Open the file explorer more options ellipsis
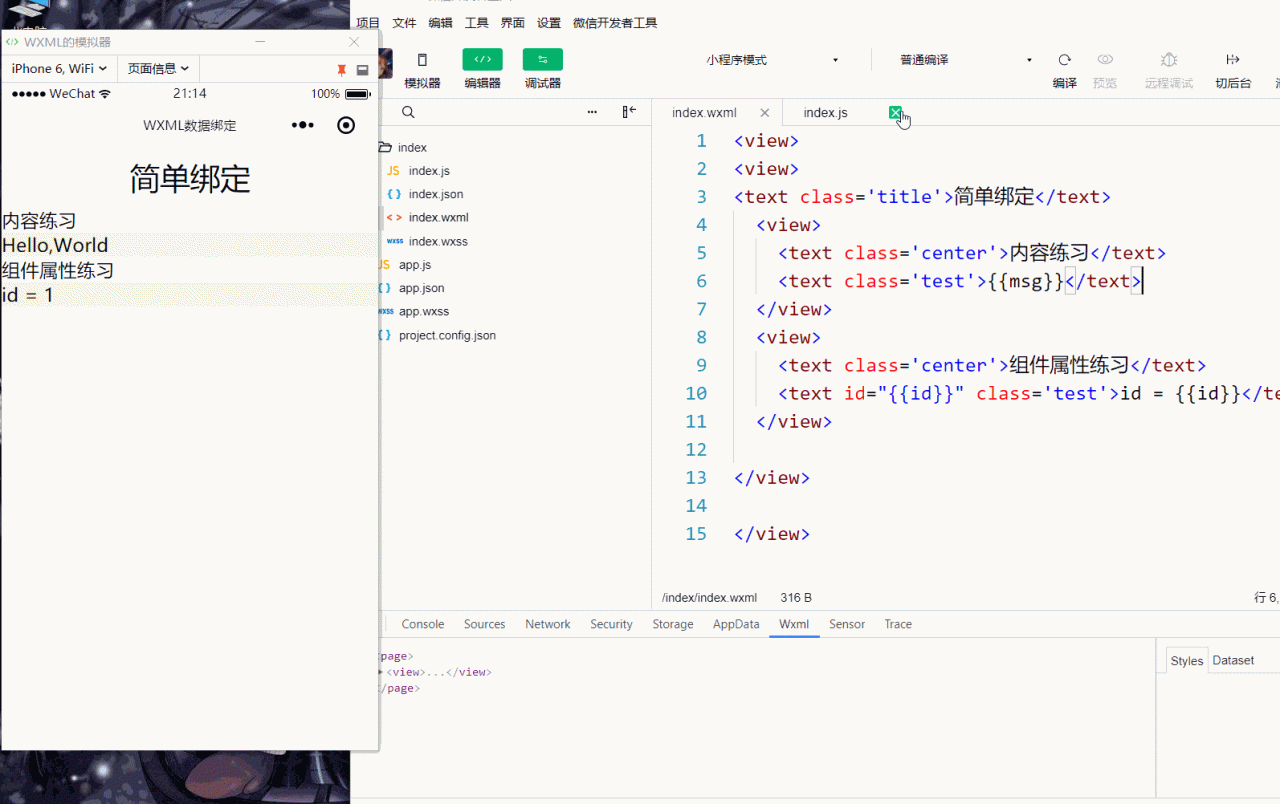The image size is (1280, 804). point(592,112)
